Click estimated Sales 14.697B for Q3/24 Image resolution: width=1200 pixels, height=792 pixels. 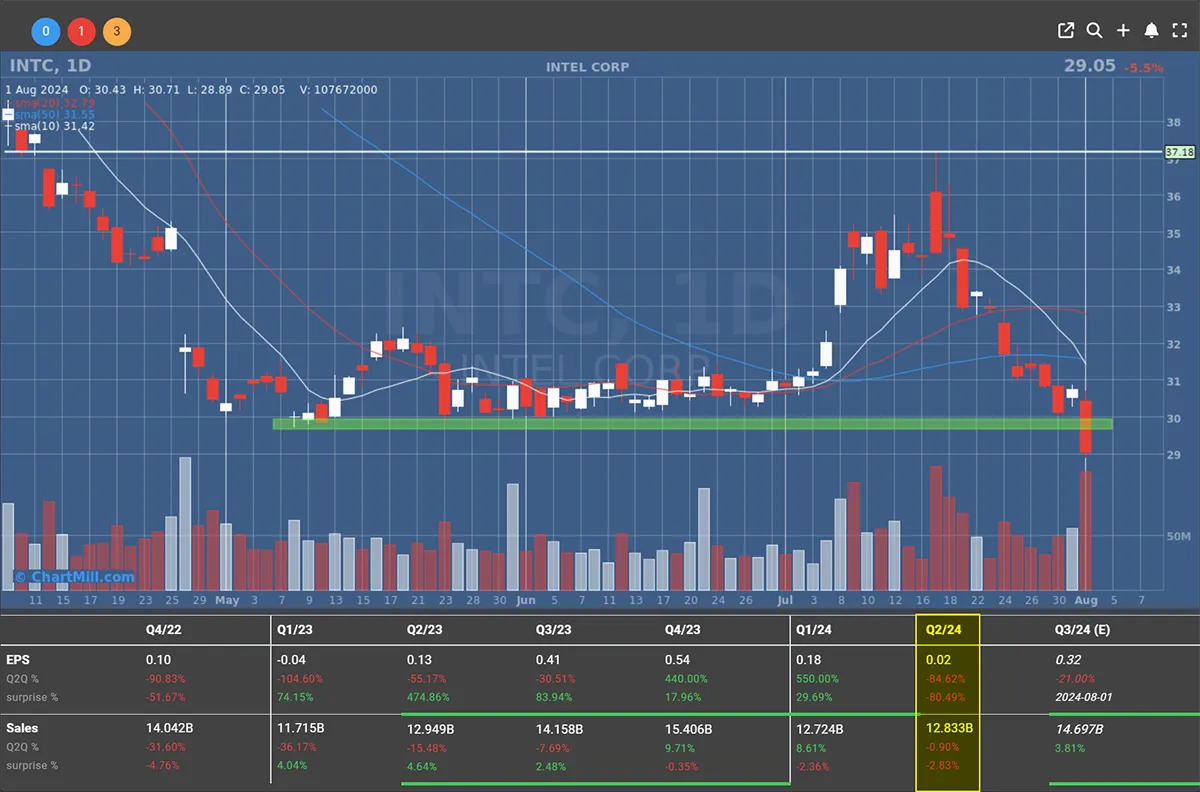tap(1079, 728)
